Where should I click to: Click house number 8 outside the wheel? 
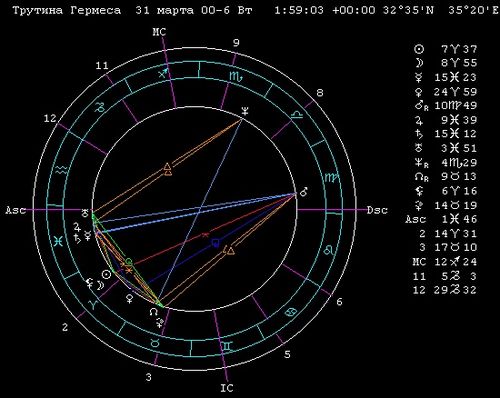pyautogui.click(x=320, y=92)
